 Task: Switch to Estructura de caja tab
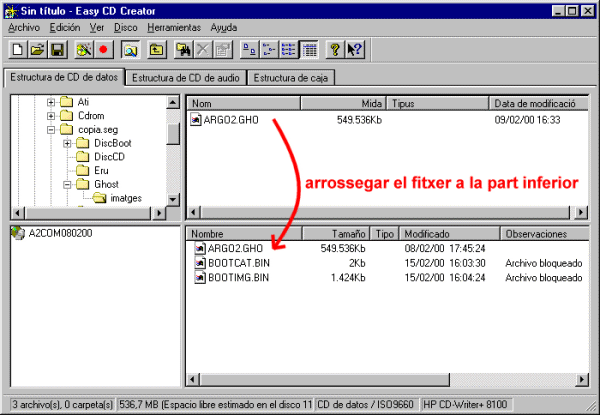pyautogui.click(x=290, y=78)
